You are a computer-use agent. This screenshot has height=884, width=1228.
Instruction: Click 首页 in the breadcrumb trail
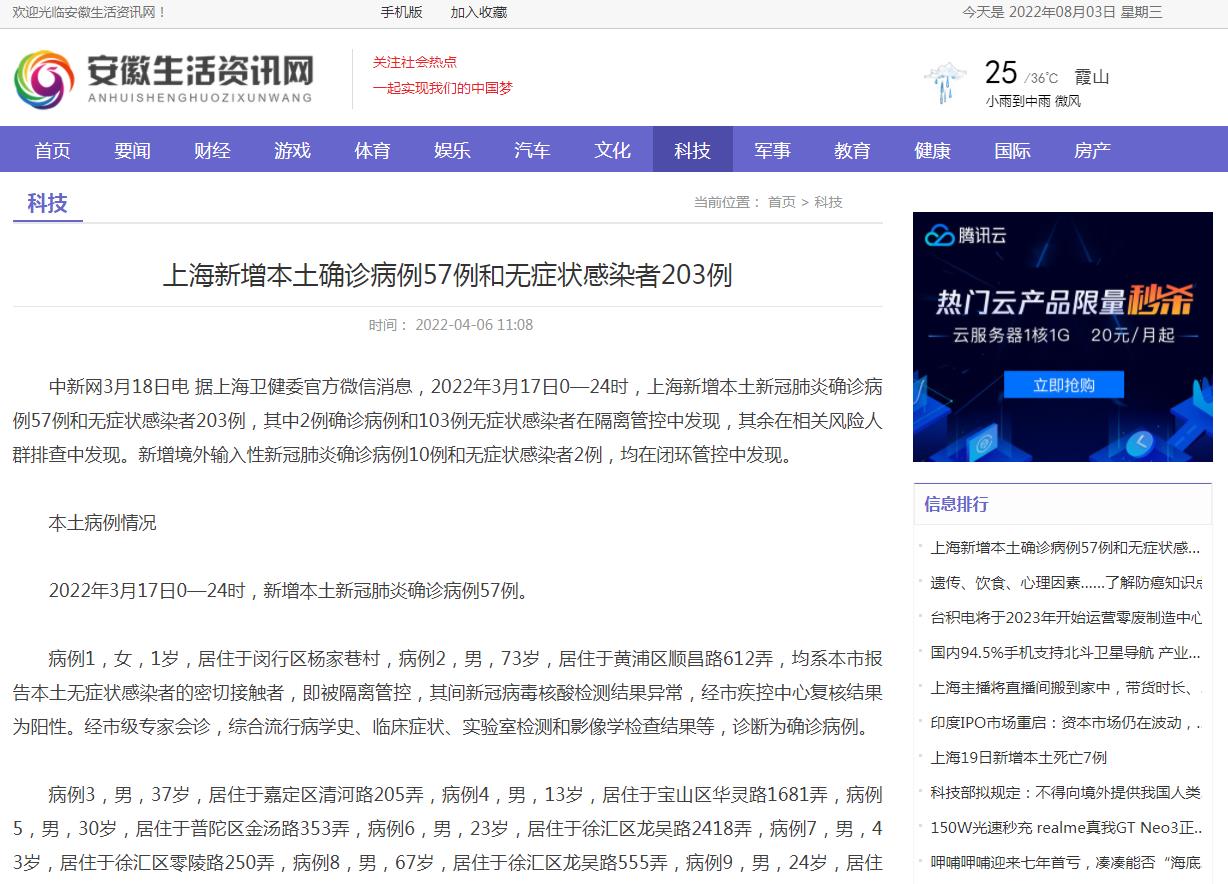[782, 202]
